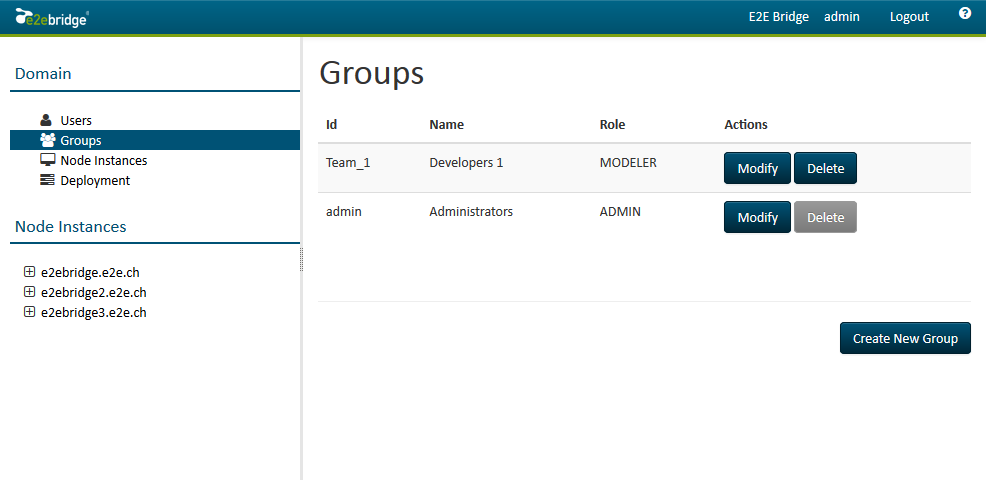
Task: Expand the e2ebridge3.e2e.ch node
Action: point(29,312)
